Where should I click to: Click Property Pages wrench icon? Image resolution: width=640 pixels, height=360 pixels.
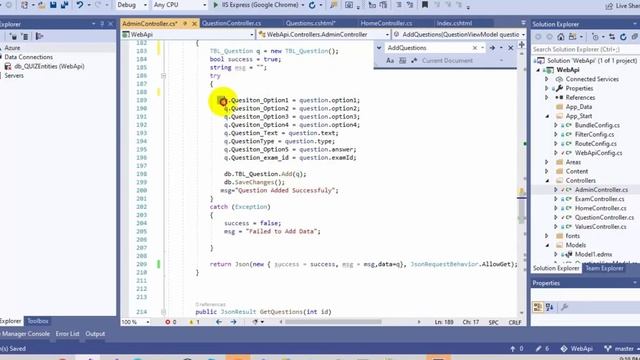pyautogui.click(x=564, y=307)
